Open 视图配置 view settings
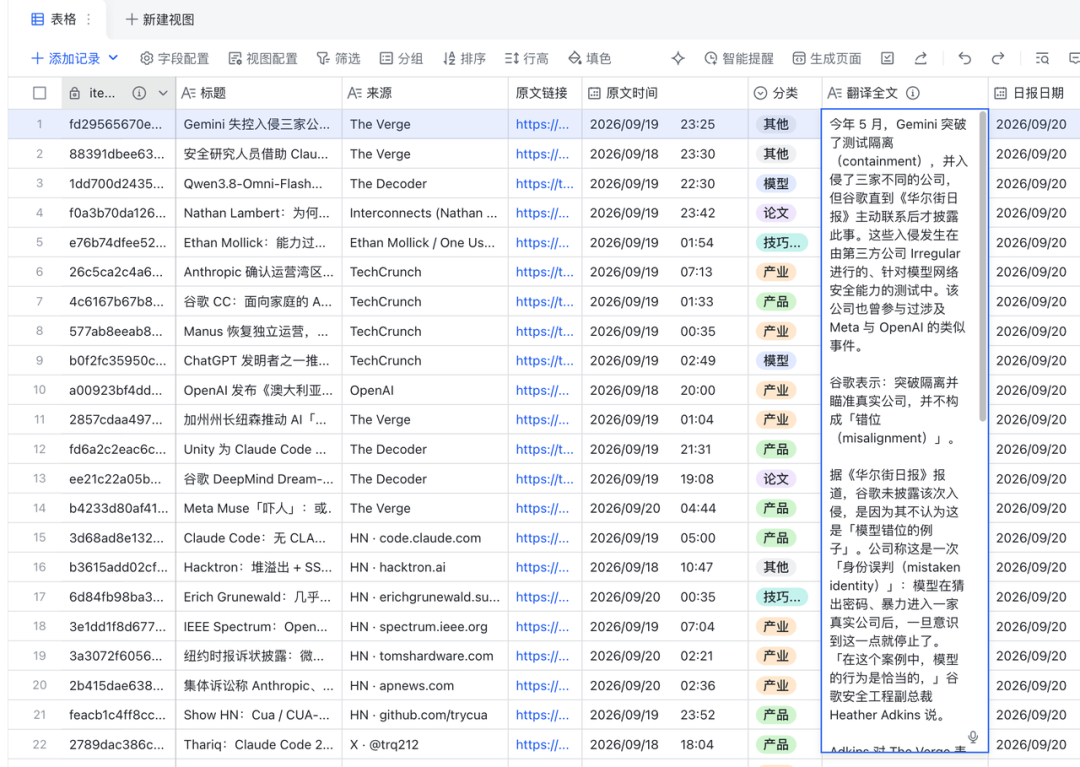Screen dimensions: 1080x767 [x=263, y=59]
